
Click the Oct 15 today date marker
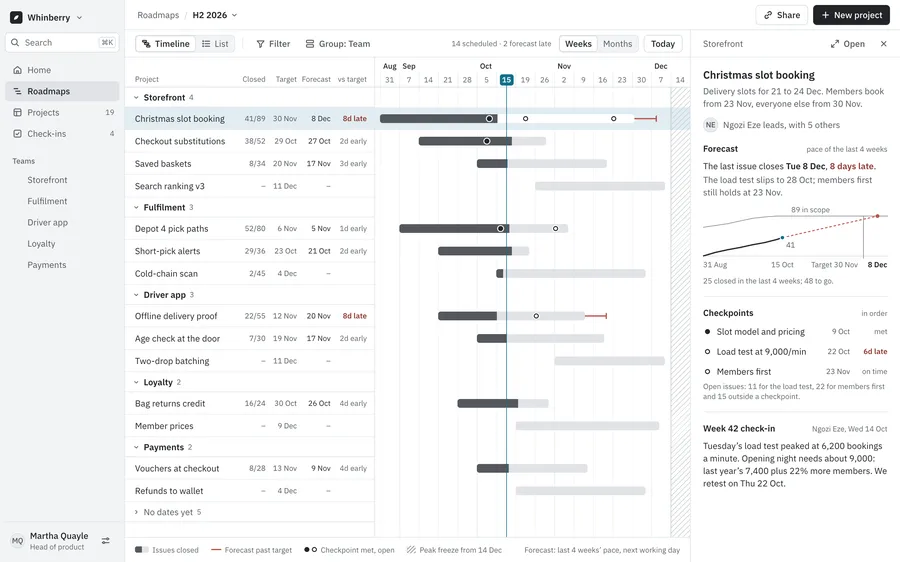tap(506, 80)
